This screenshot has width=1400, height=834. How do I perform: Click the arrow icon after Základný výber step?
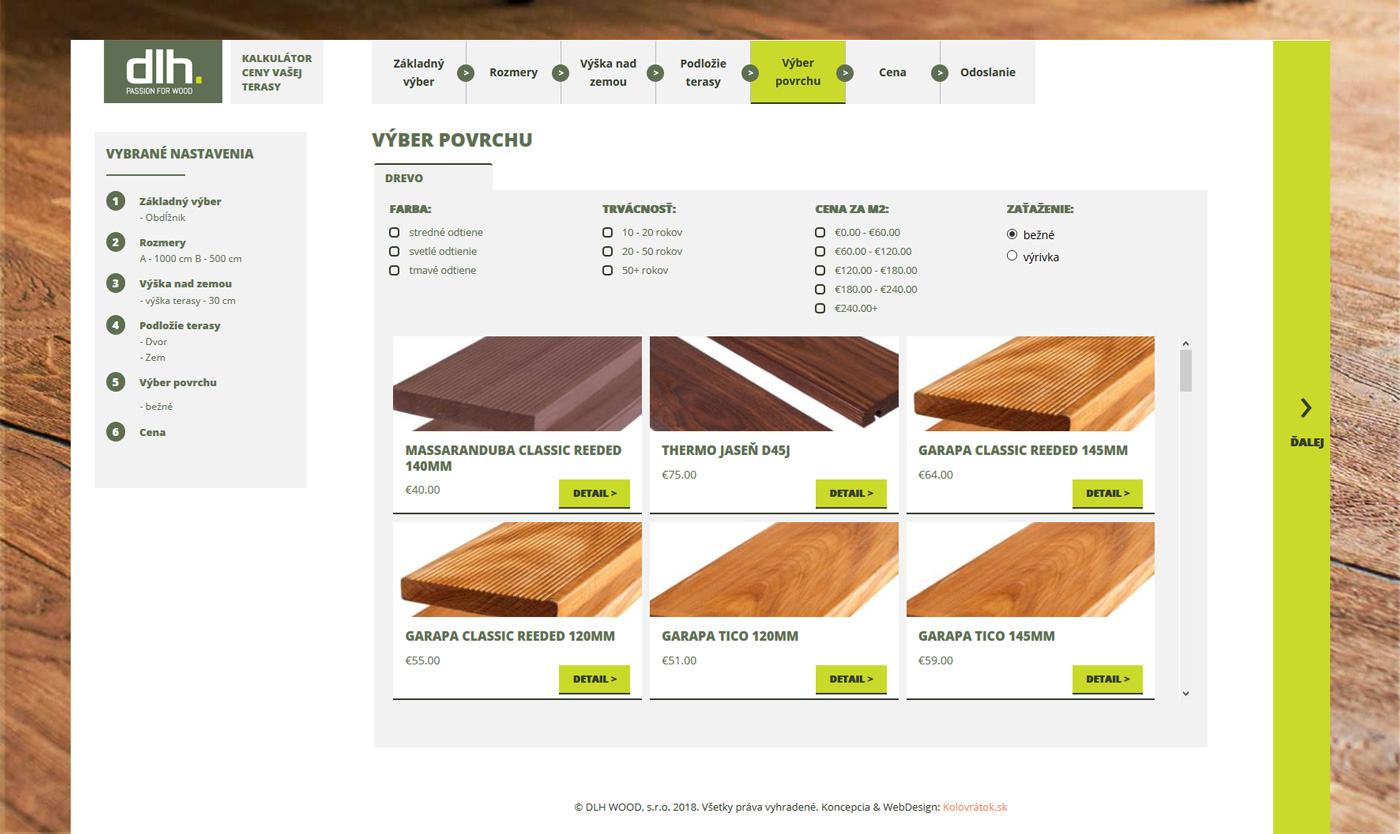point(466,72)
